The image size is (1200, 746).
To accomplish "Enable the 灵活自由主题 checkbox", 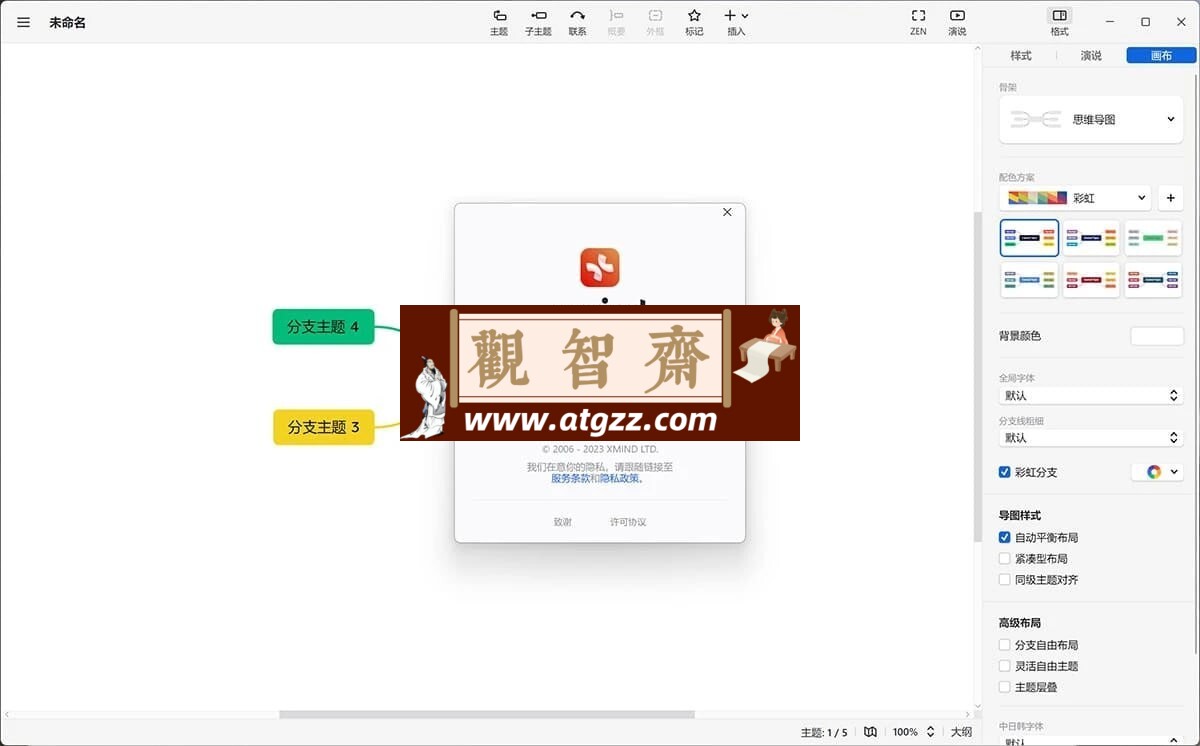I will click(1005, 666).
